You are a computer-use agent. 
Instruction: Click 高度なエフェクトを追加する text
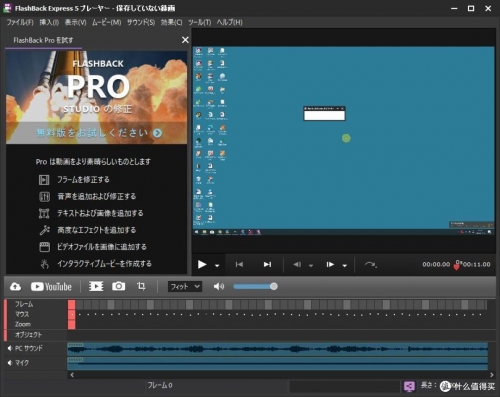click(97, 230)
